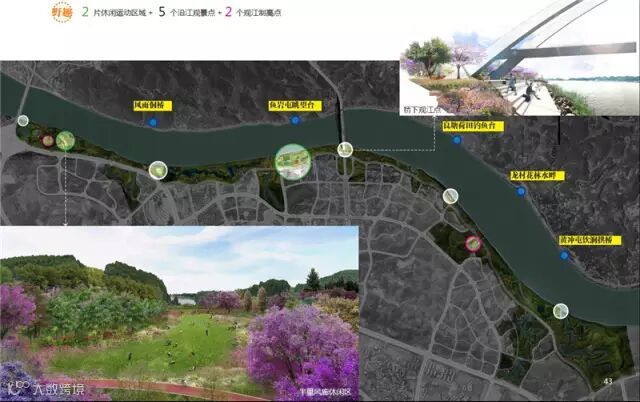Select the yellow 龙村花林水畔 label
Image resolution: width=640 pixels, height=402 pixels.
(537, 176)
